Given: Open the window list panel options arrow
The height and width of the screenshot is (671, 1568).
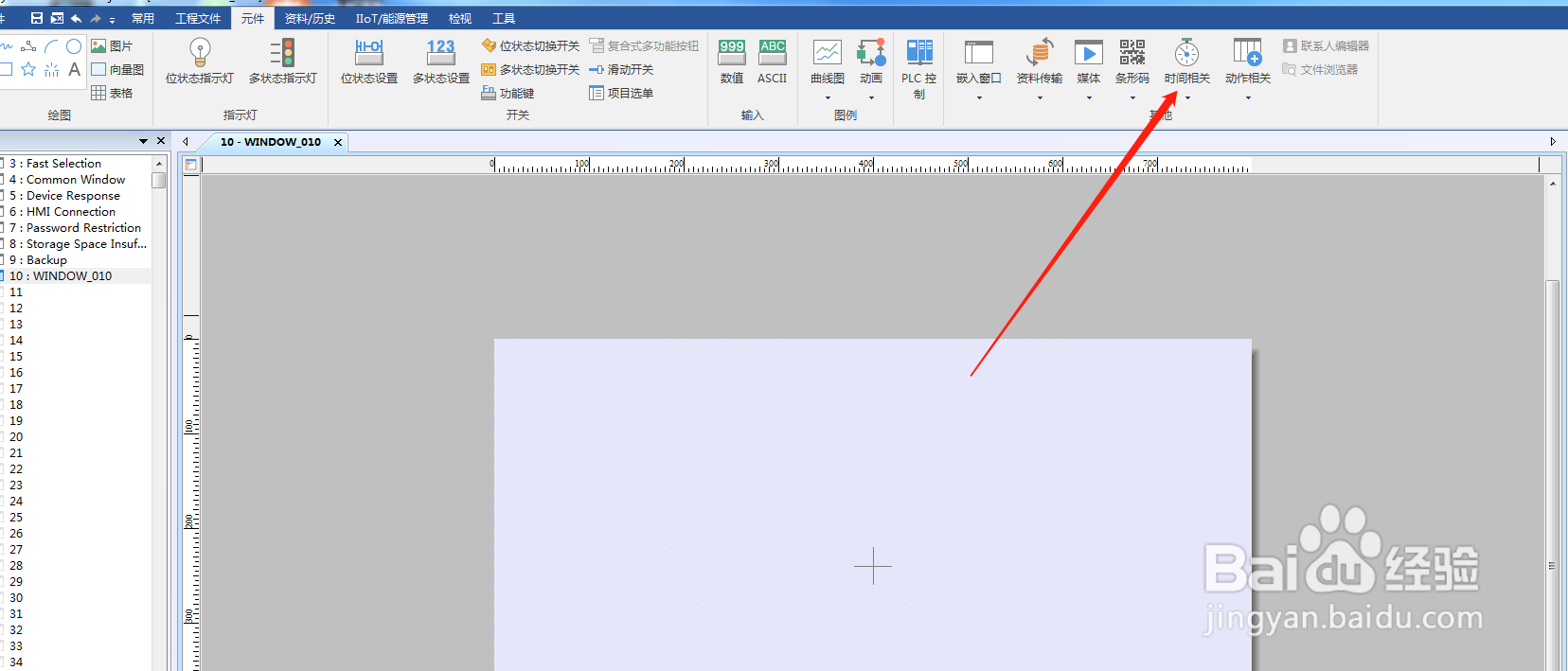Looking at the screenshot, I should pos(144,141).
